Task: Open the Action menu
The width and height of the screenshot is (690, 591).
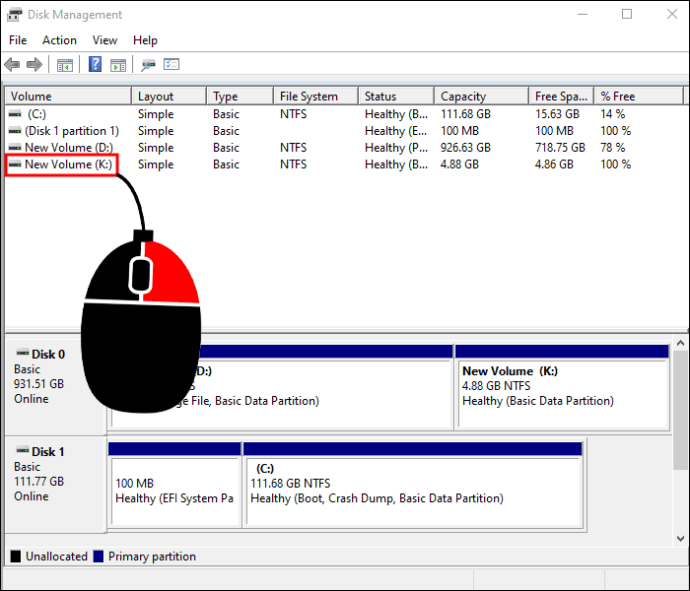Action: pos(59,40)
